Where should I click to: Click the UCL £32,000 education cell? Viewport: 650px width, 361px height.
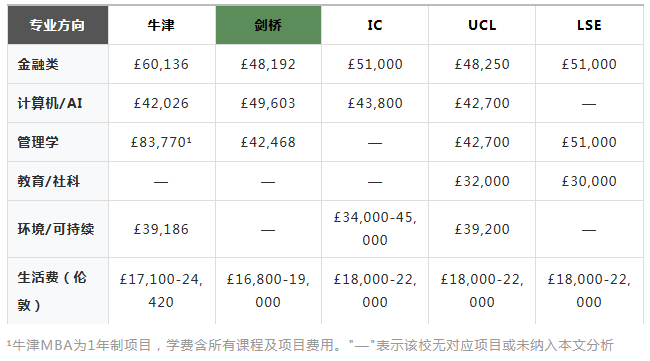click(x=482, y=181)
